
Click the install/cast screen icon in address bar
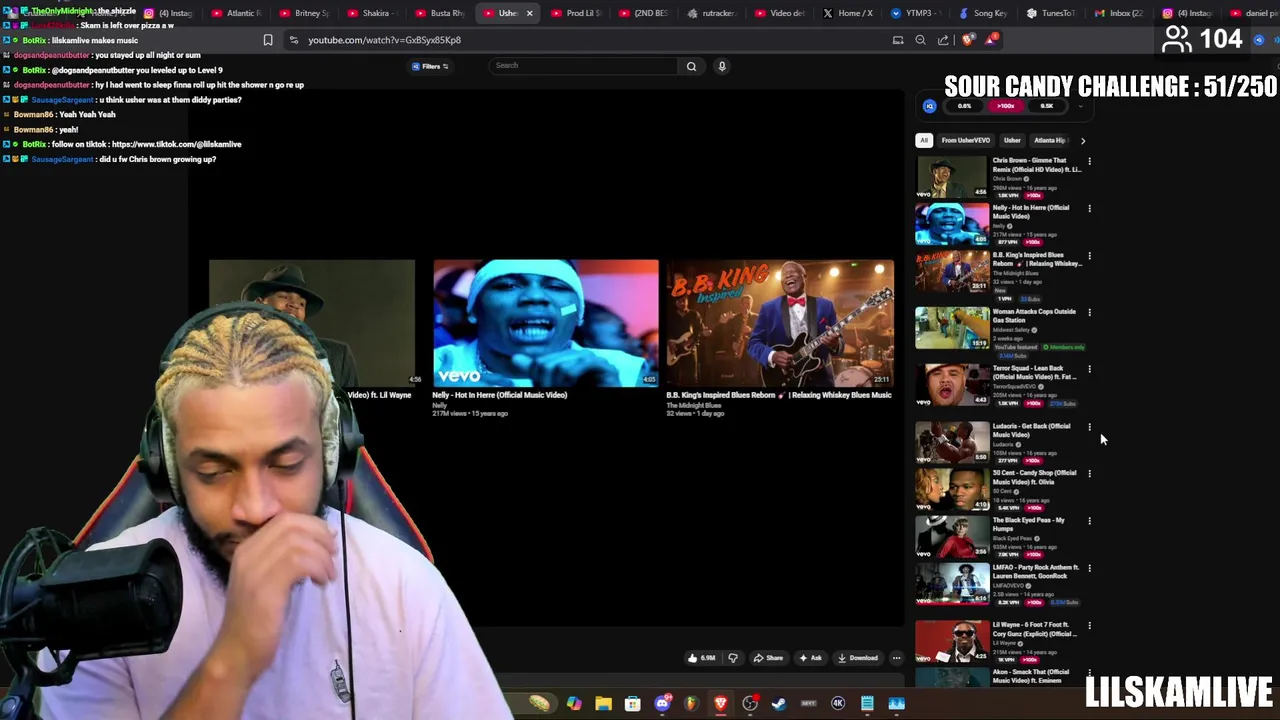tap(898, 40)
